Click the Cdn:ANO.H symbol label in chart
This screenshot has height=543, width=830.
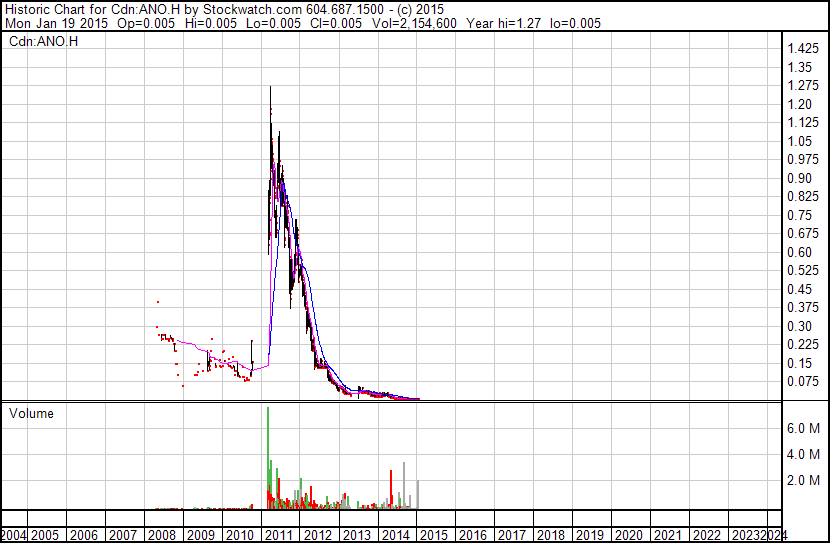tap(43, 41)
